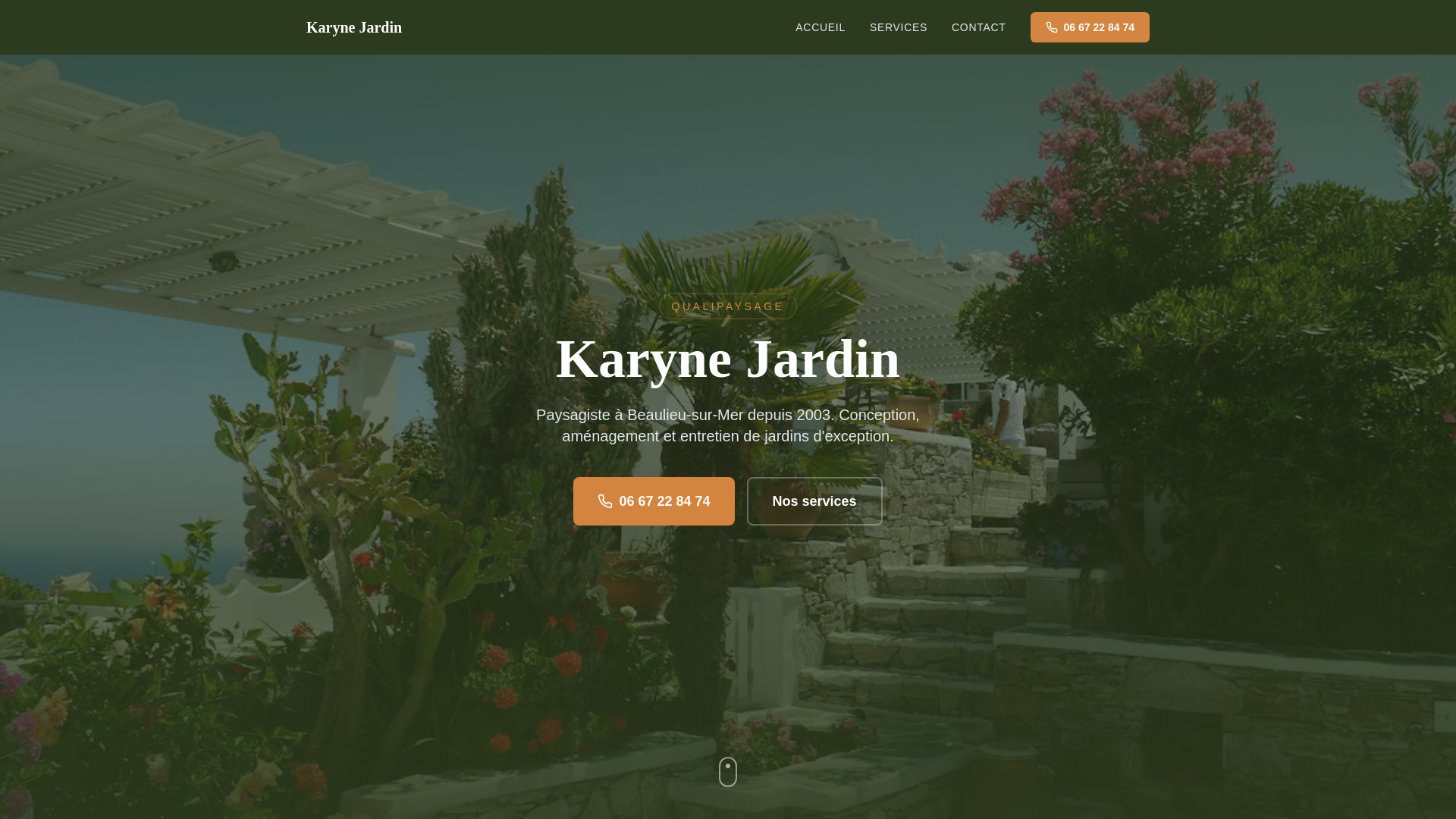Open the CONTACT menu item
Image resolution: width=1456 pixels, height=819 pixels.
[978, 27]
